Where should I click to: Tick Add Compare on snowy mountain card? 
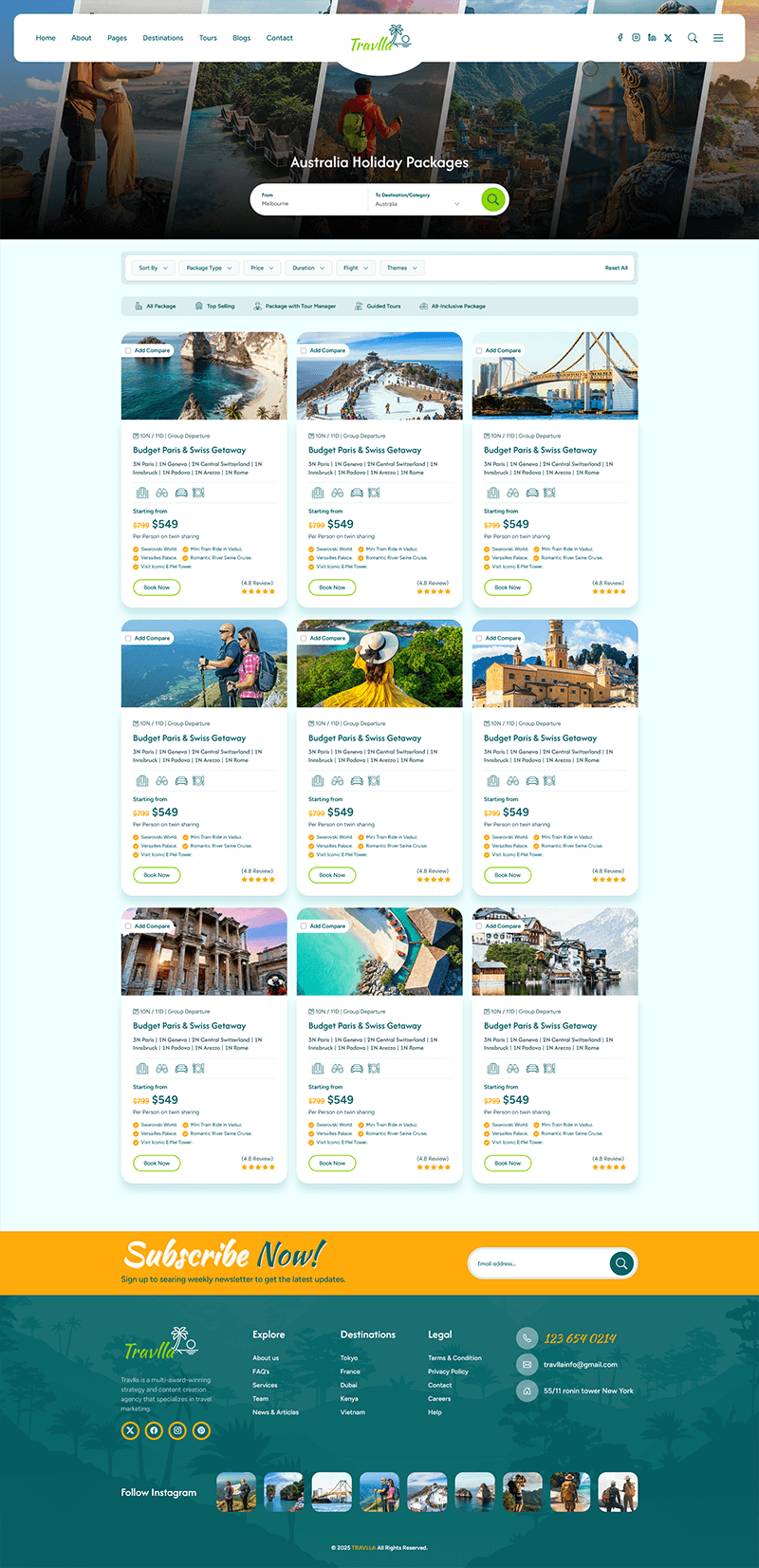[x=304, y=351]
